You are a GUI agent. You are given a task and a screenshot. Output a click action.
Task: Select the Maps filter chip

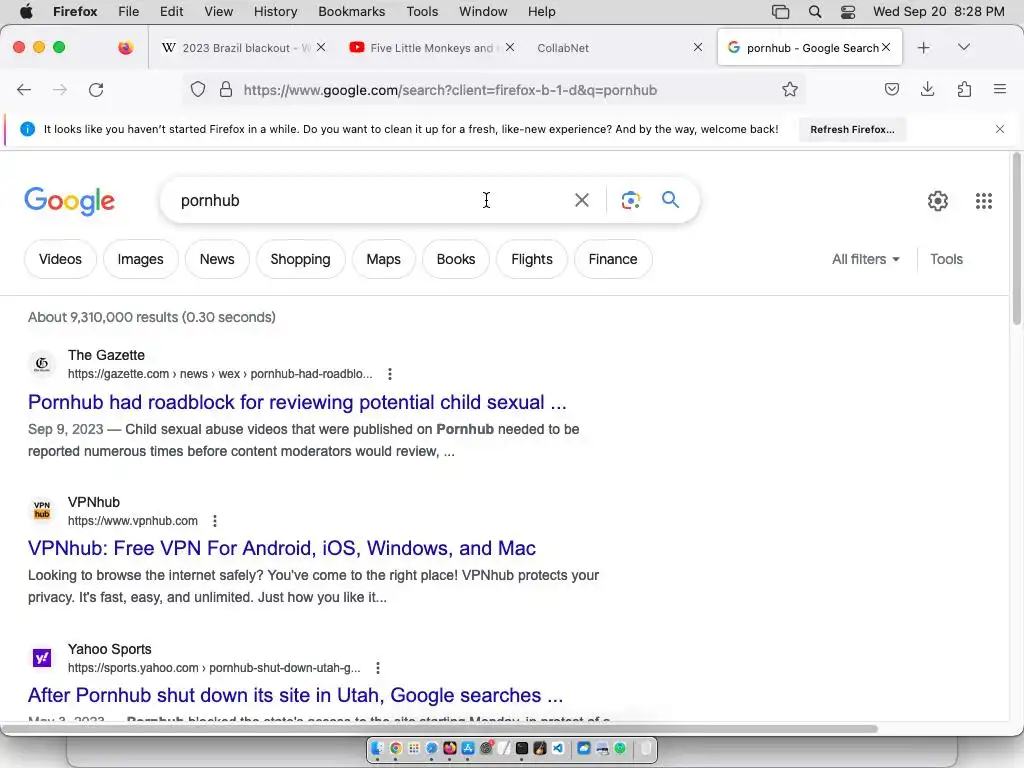(x=383, y=259)
